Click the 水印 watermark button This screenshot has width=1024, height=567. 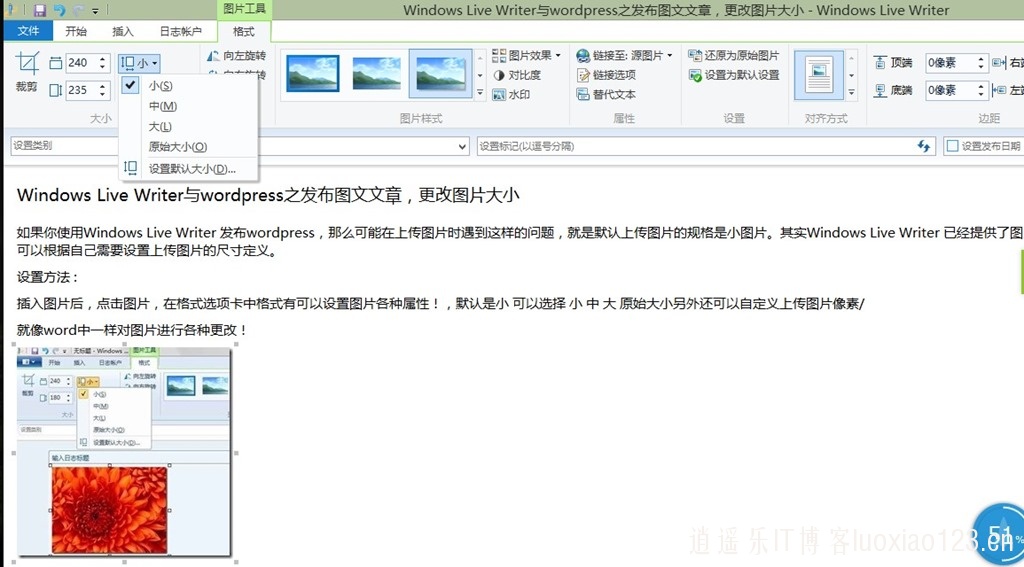click(x=511, y=95)
